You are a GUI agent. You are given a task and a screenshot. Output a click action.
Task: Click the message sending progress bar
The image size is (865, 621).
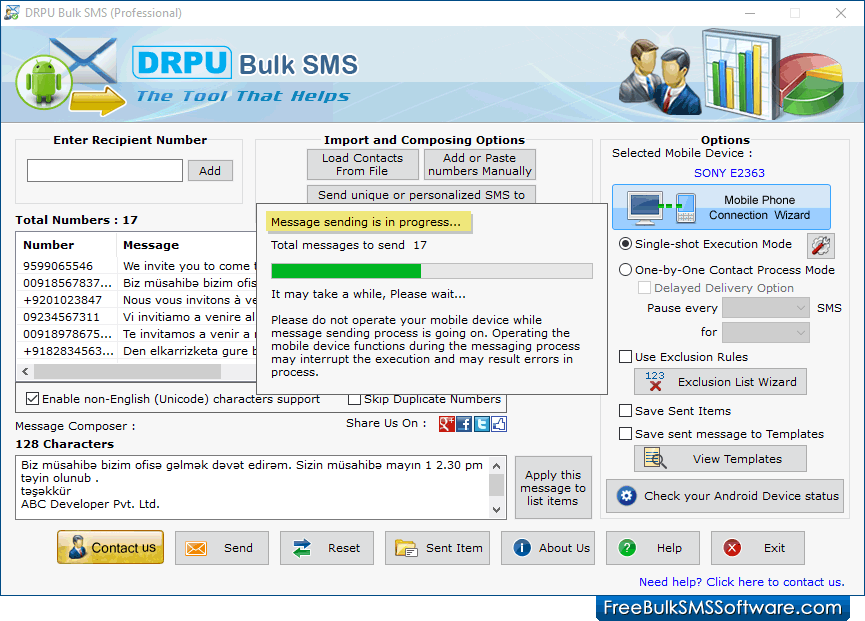pyautogui.click(x=432, y=271)
